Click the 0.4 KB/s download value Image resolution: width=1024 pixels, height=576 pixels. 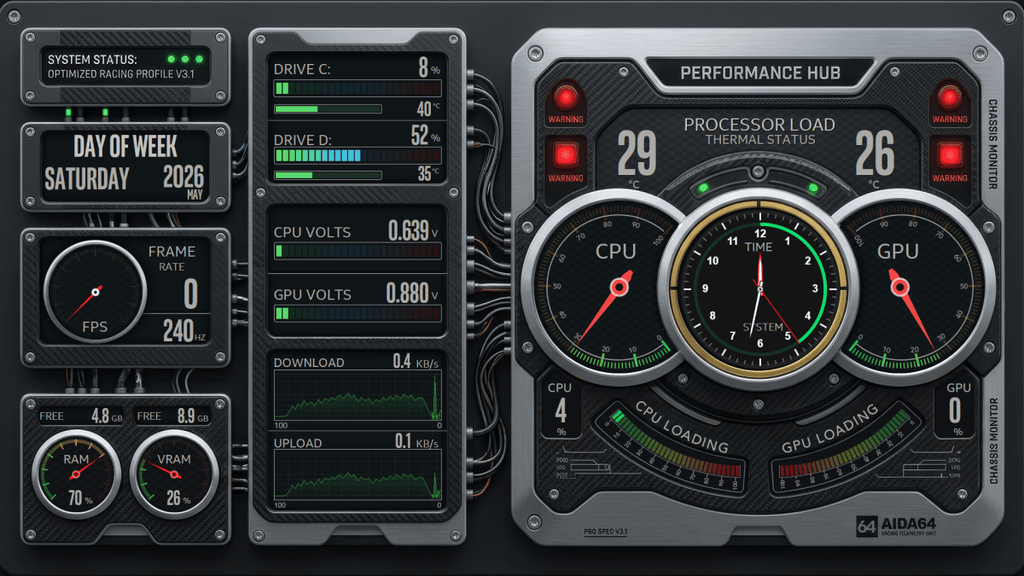[415, 361]
